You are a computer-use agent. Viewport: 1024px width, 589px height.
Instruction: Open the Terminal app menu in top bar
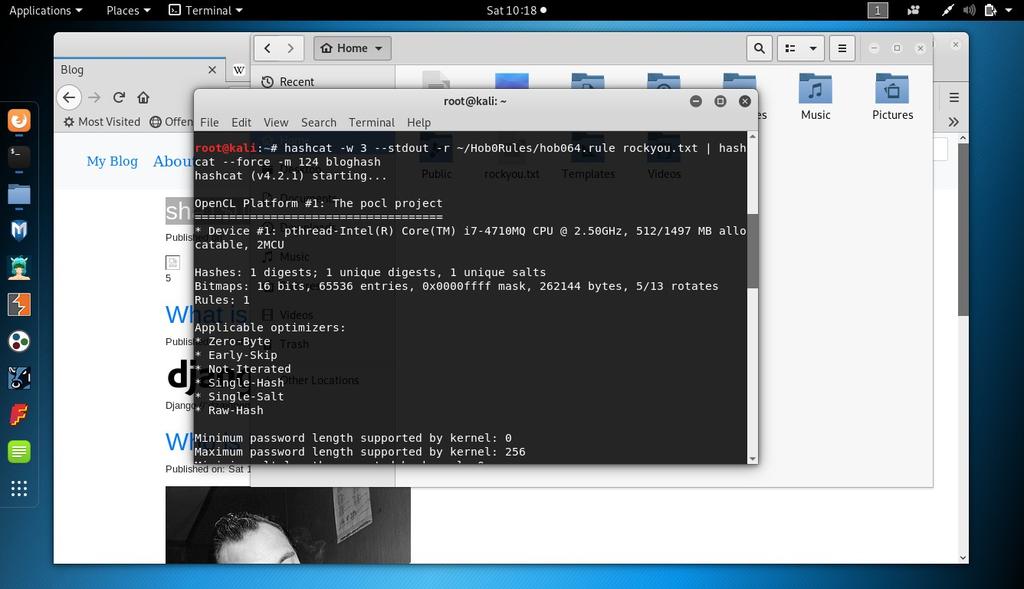(205, 10)
